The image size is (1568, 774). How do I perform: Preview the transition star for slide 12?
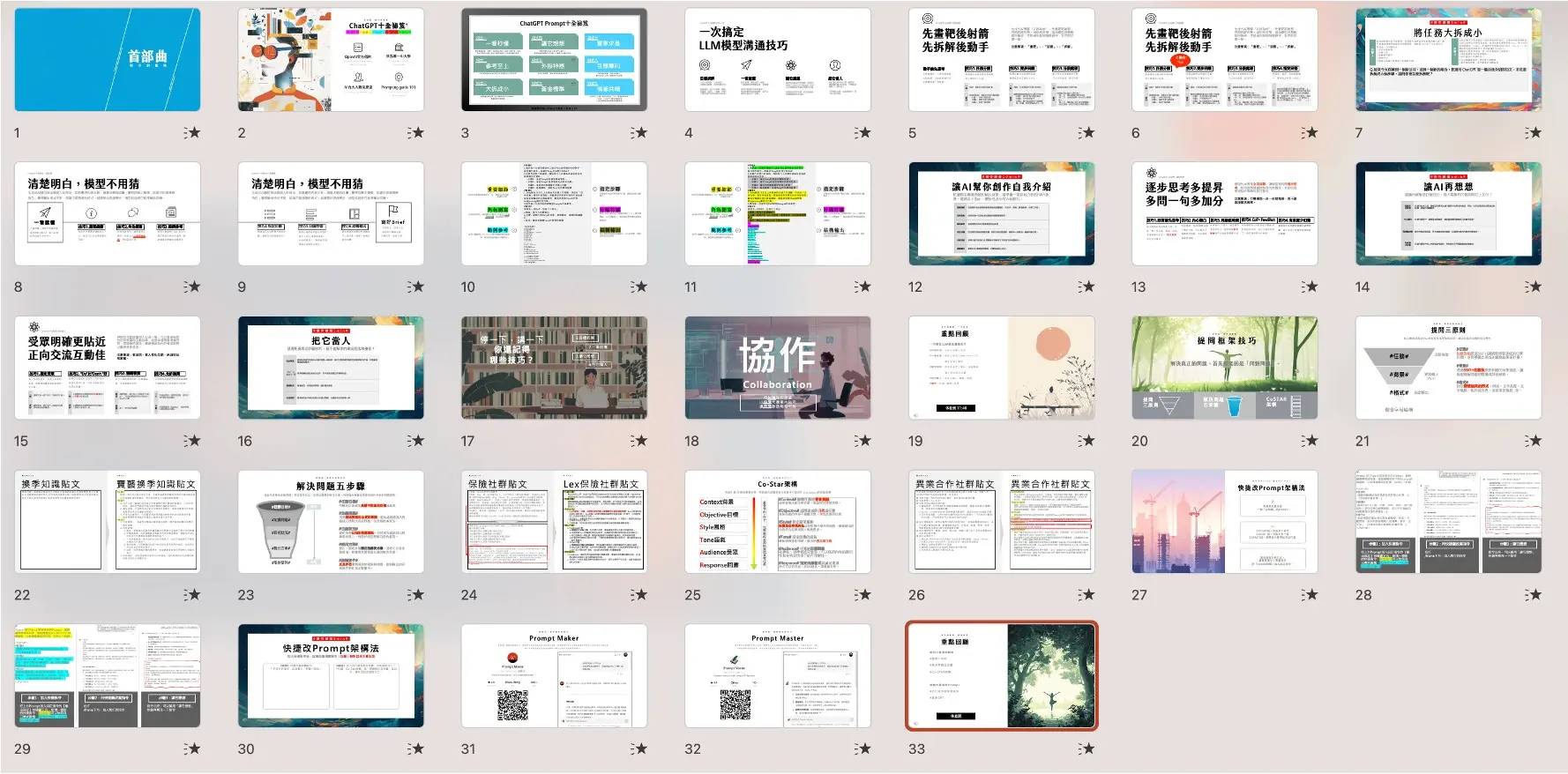(1086, 287)
